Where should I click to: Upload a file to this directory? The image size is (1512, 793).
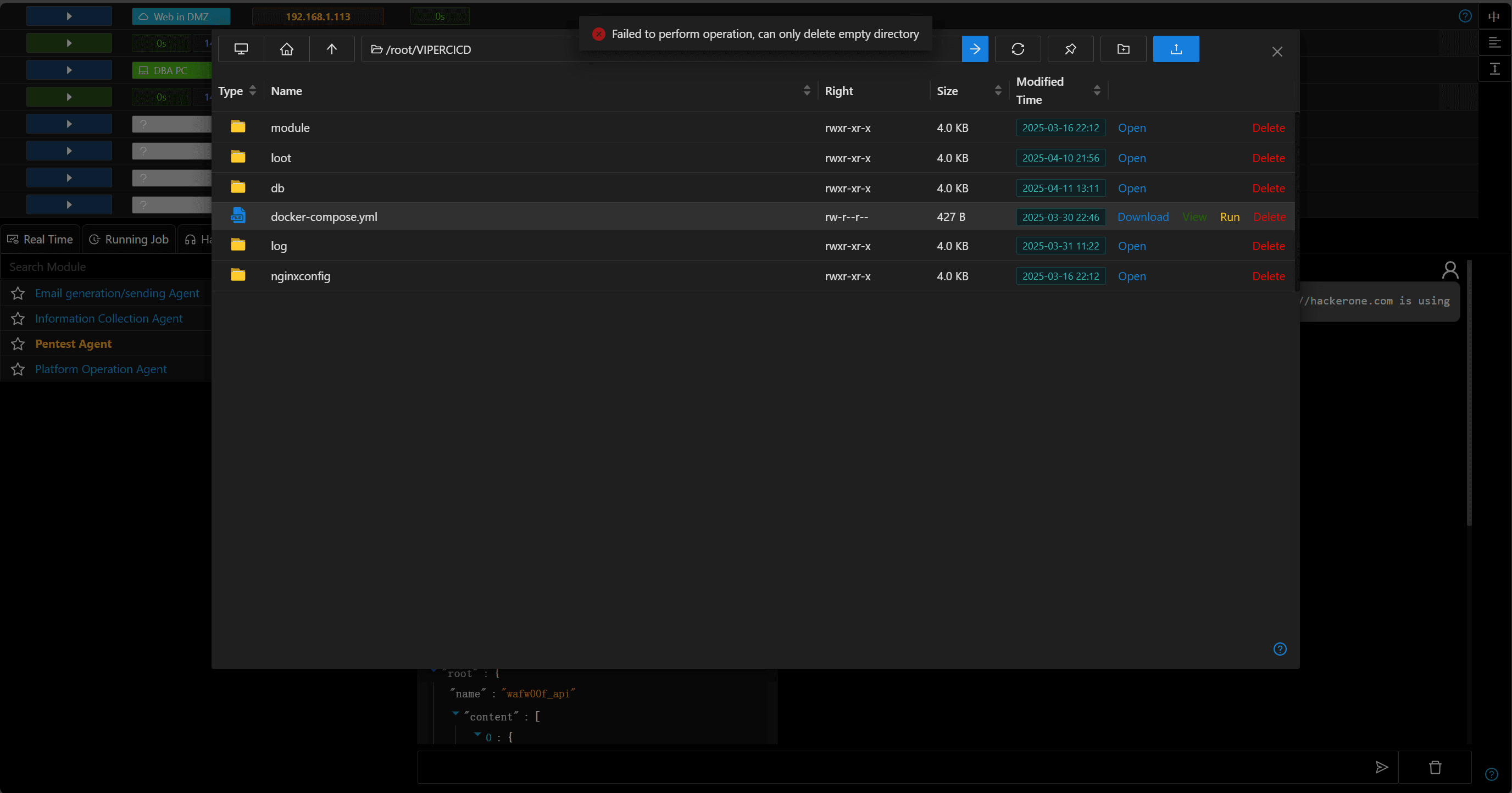(1176, 49)
